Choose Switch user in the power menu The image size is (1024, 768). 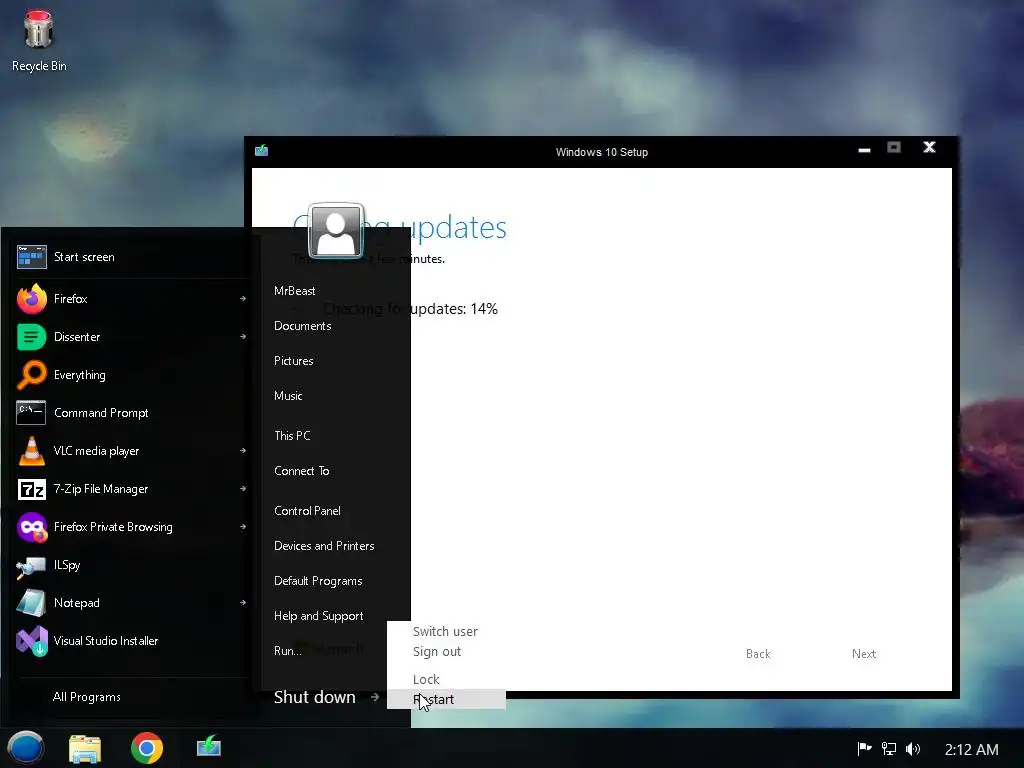coord(445,632)
